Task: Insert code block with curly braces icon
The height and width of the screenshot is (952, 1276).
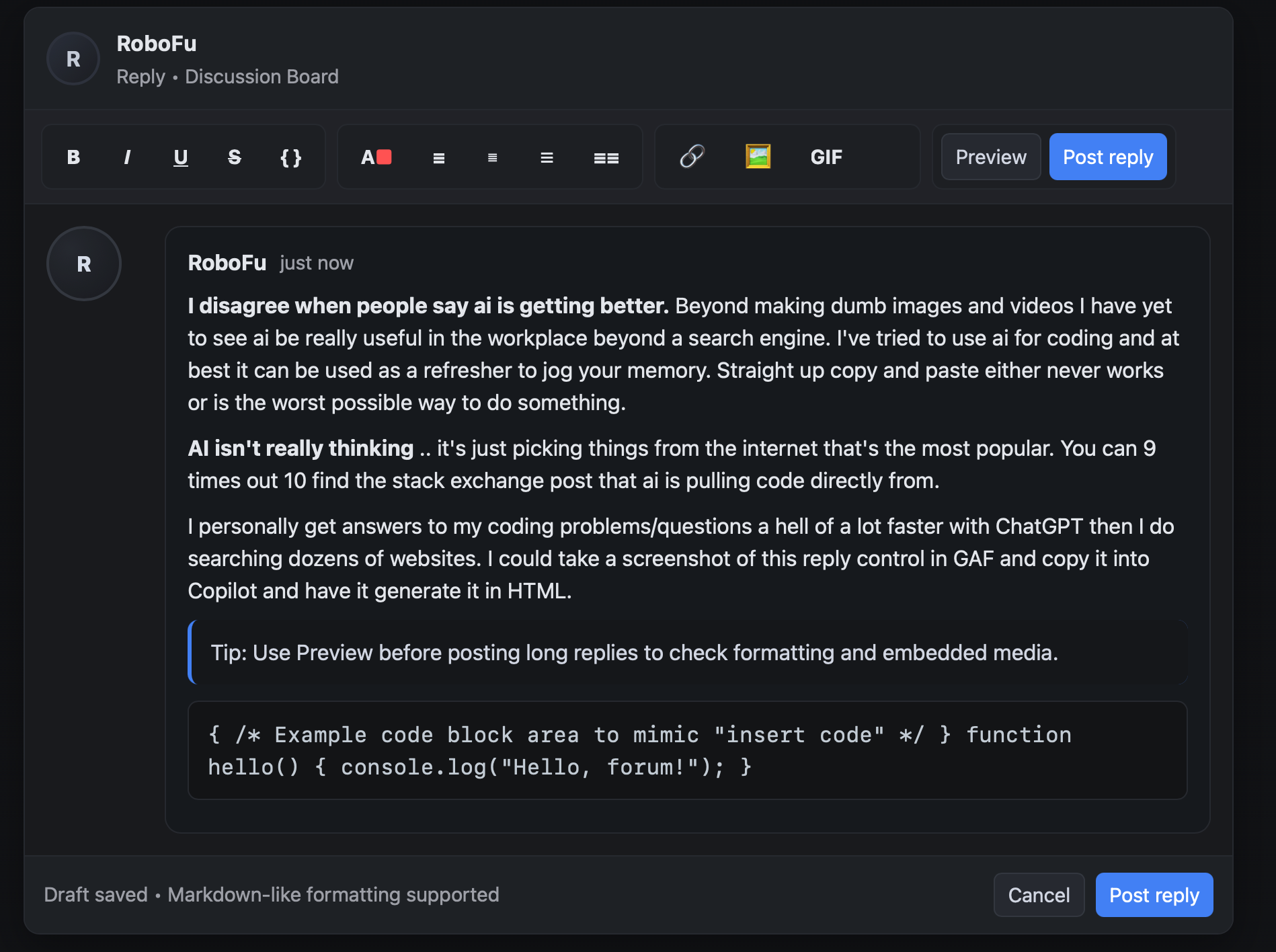Action: coord(290,157)
